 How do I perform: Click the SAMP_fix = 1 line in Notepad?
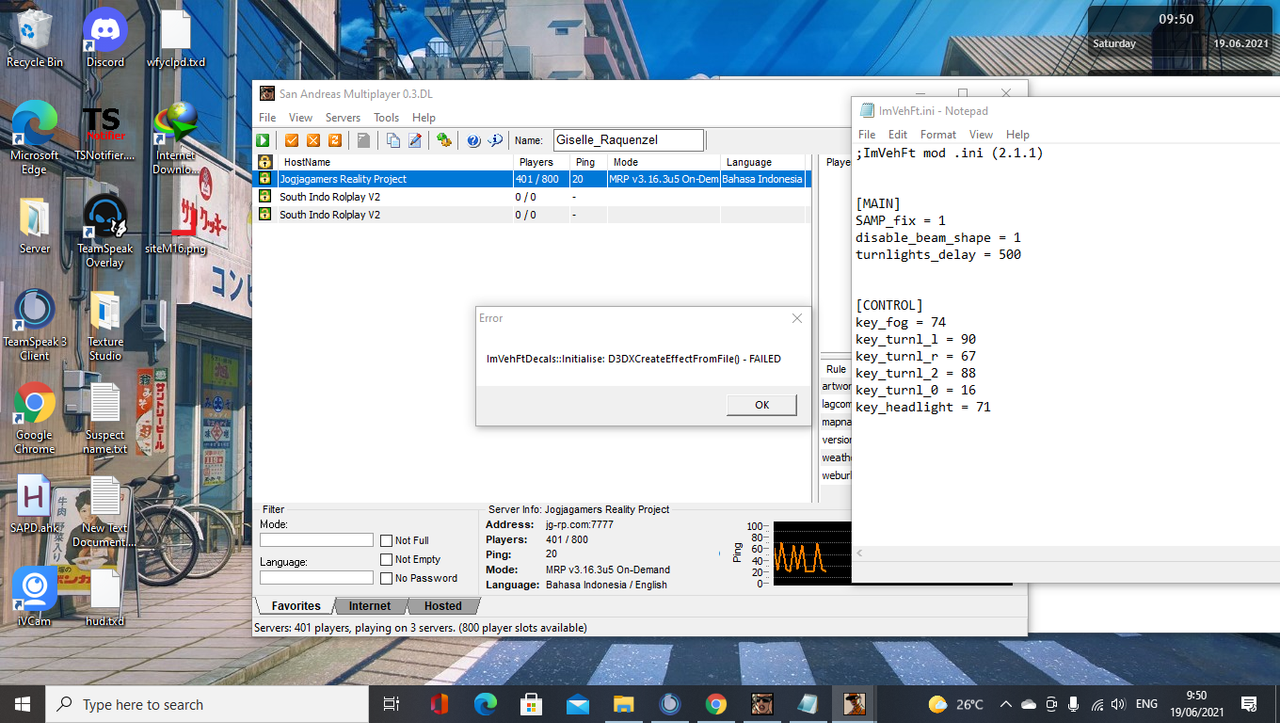[x=900, y=220]
